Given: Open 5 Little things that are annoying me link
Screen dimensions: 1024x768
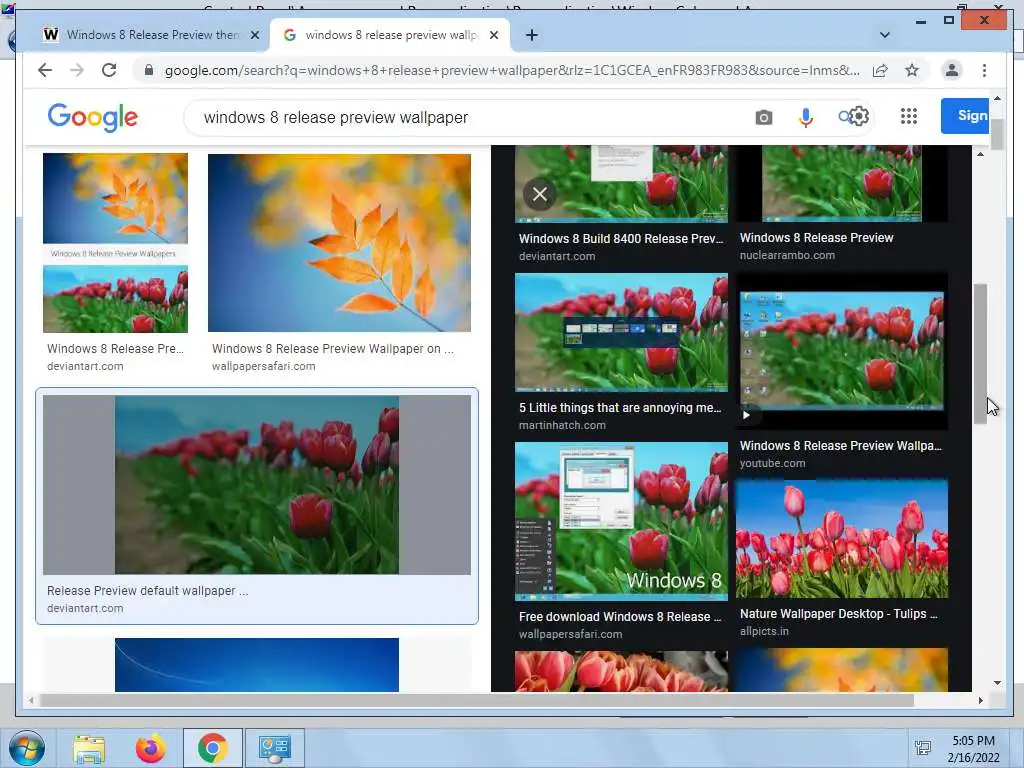Looking at the screenshot, I should click(620, 408).
